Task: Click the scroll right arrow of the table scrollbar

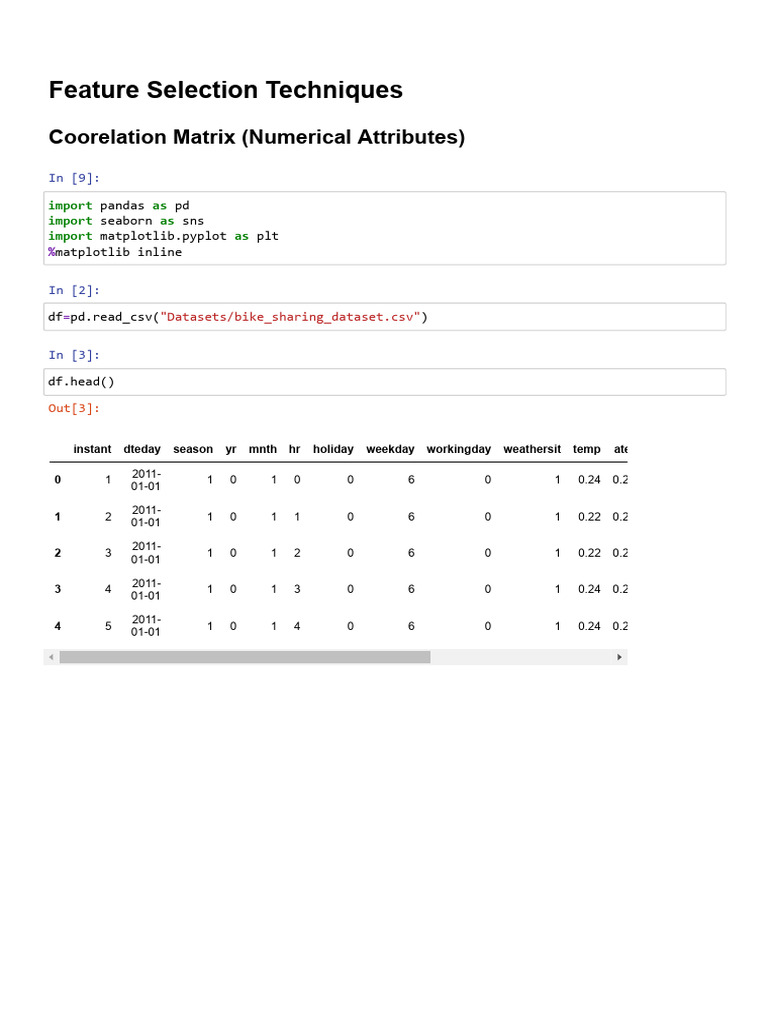Action: coord(619,657)
